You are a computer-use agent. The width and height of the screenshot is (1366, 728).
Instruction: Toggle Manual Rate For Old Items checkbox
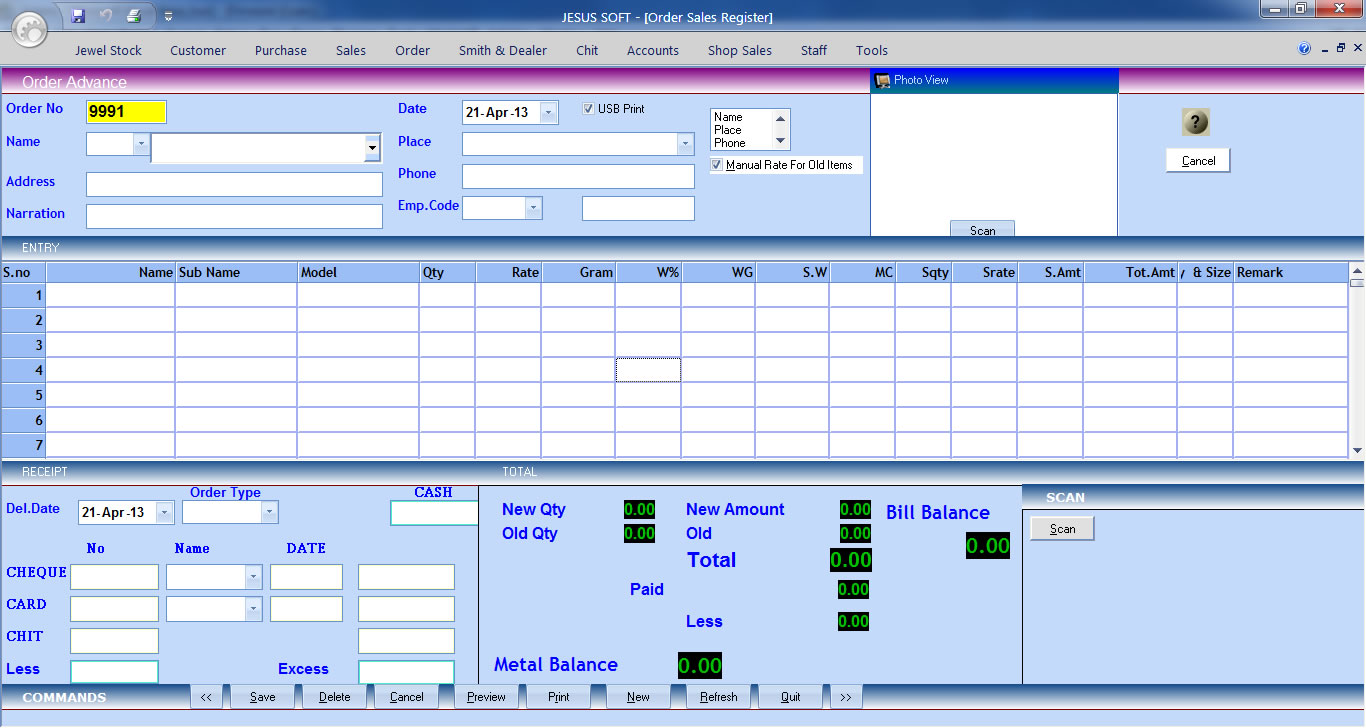point(716,165)
